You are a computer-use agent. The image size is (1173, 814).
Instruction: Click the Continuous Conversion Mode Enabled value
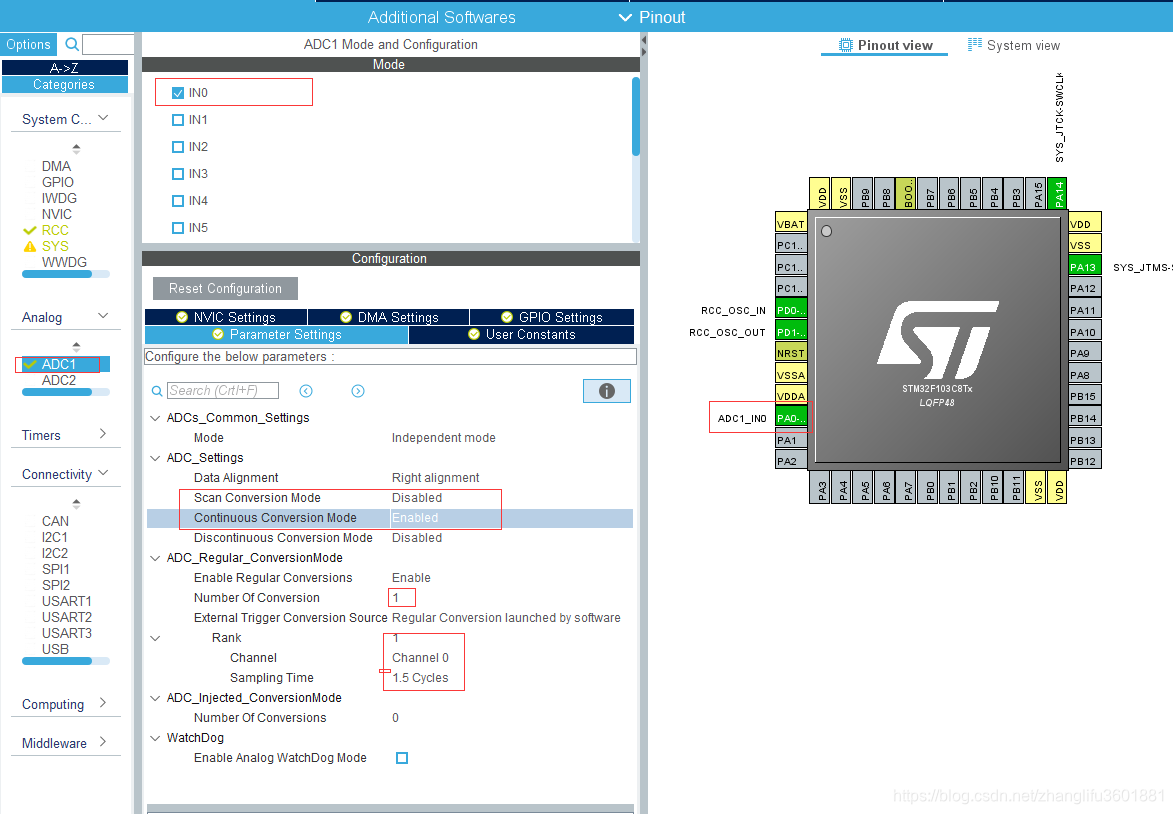pyautogui.click(x=415, y=518)
